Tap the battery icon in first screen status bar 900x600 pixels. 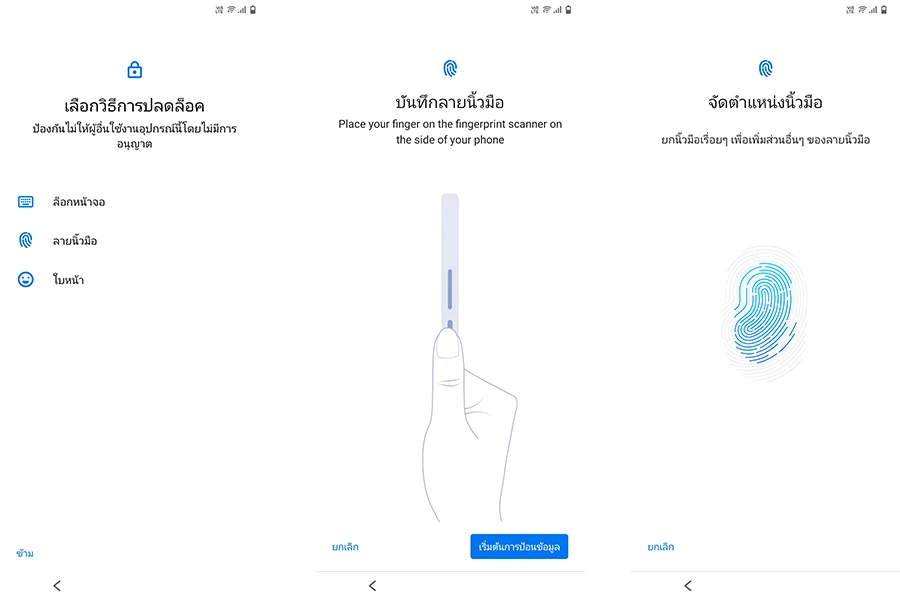tap(253, 10)
